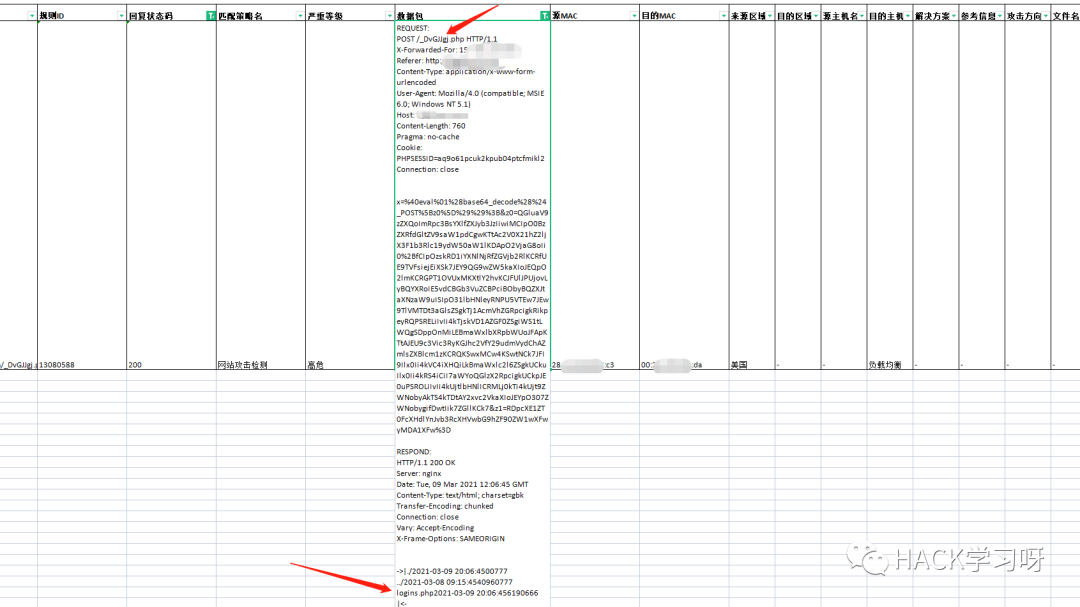1080x607 pixels.
Task: Select the 负载均衡 destination host cell
Action: [890, 195]
